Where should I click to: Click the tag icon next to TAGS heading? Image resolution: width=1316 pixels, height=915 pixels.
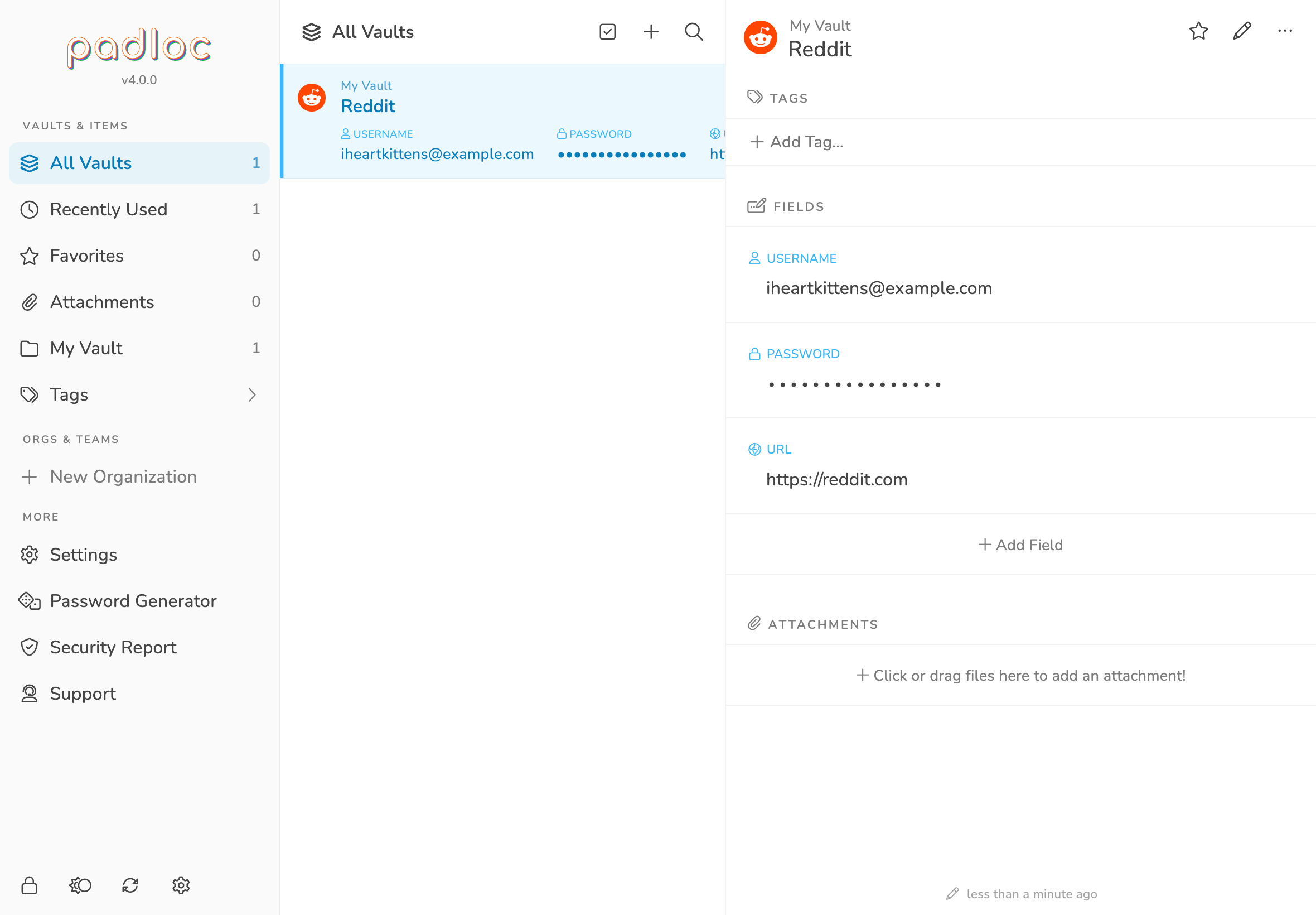click(755, 97)
